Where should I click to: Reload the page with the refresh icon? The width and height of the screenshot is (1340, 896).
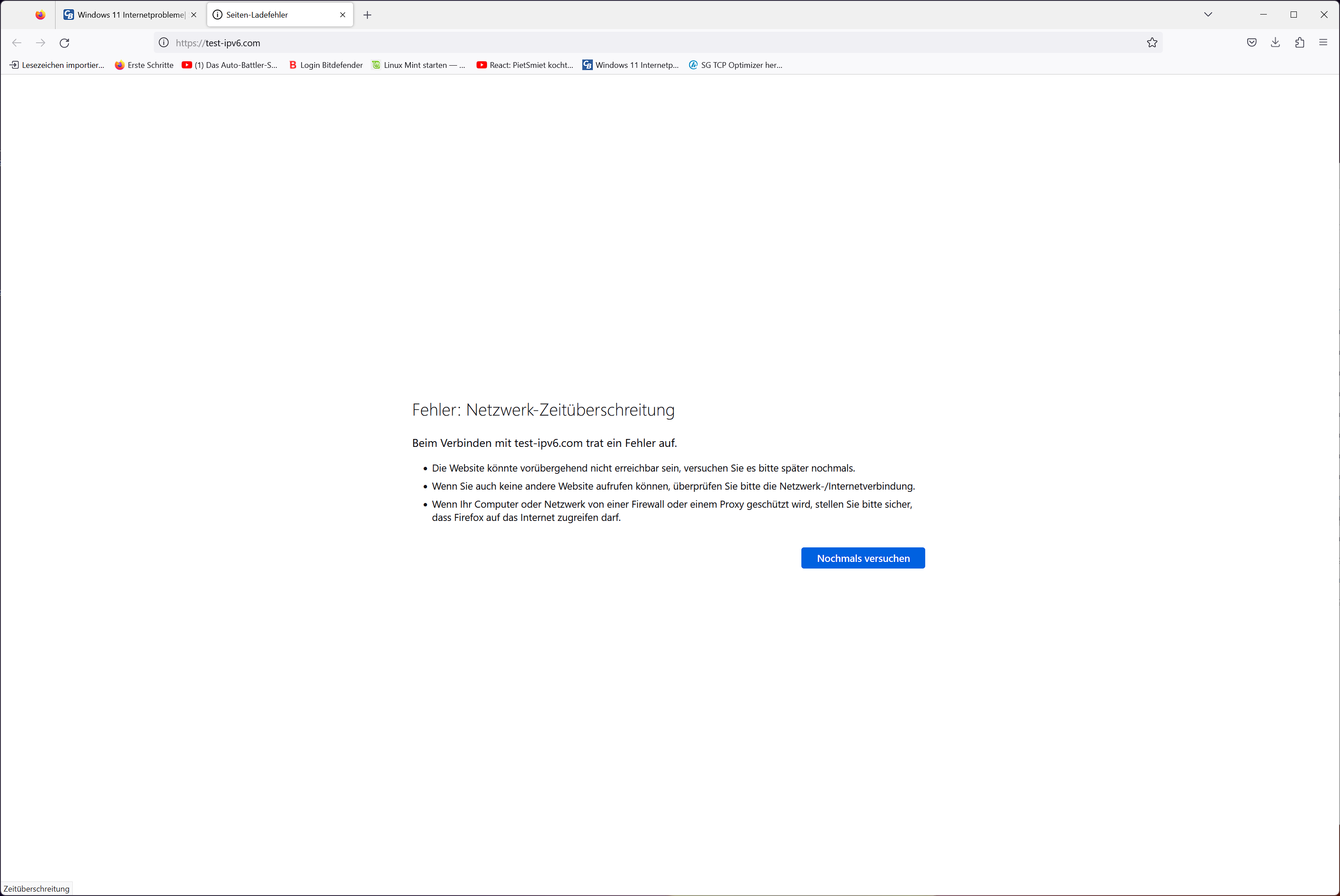coord(64,43)
